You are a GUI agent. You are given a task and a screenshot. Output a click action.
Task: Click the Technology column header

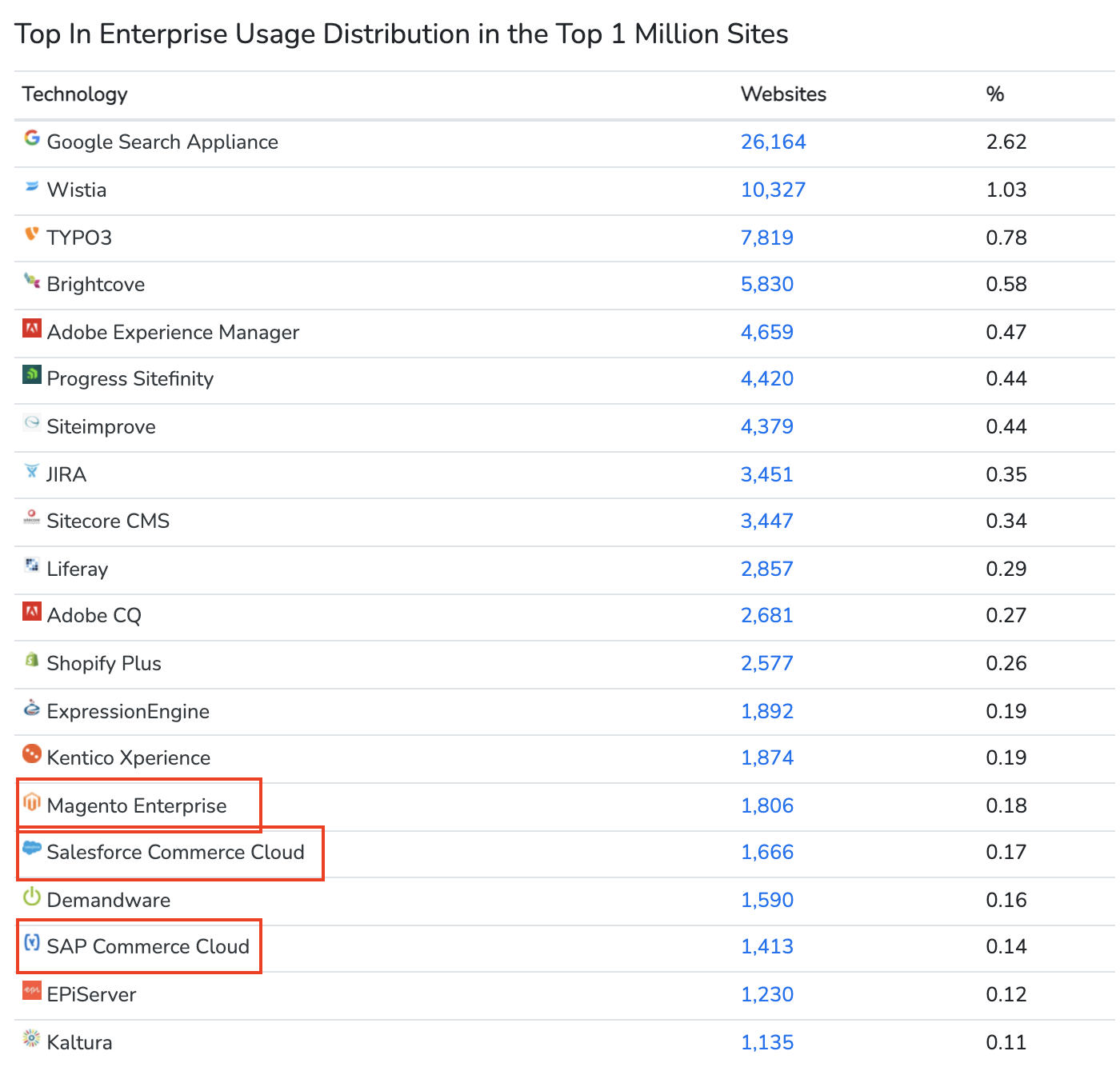pos(74,94)
